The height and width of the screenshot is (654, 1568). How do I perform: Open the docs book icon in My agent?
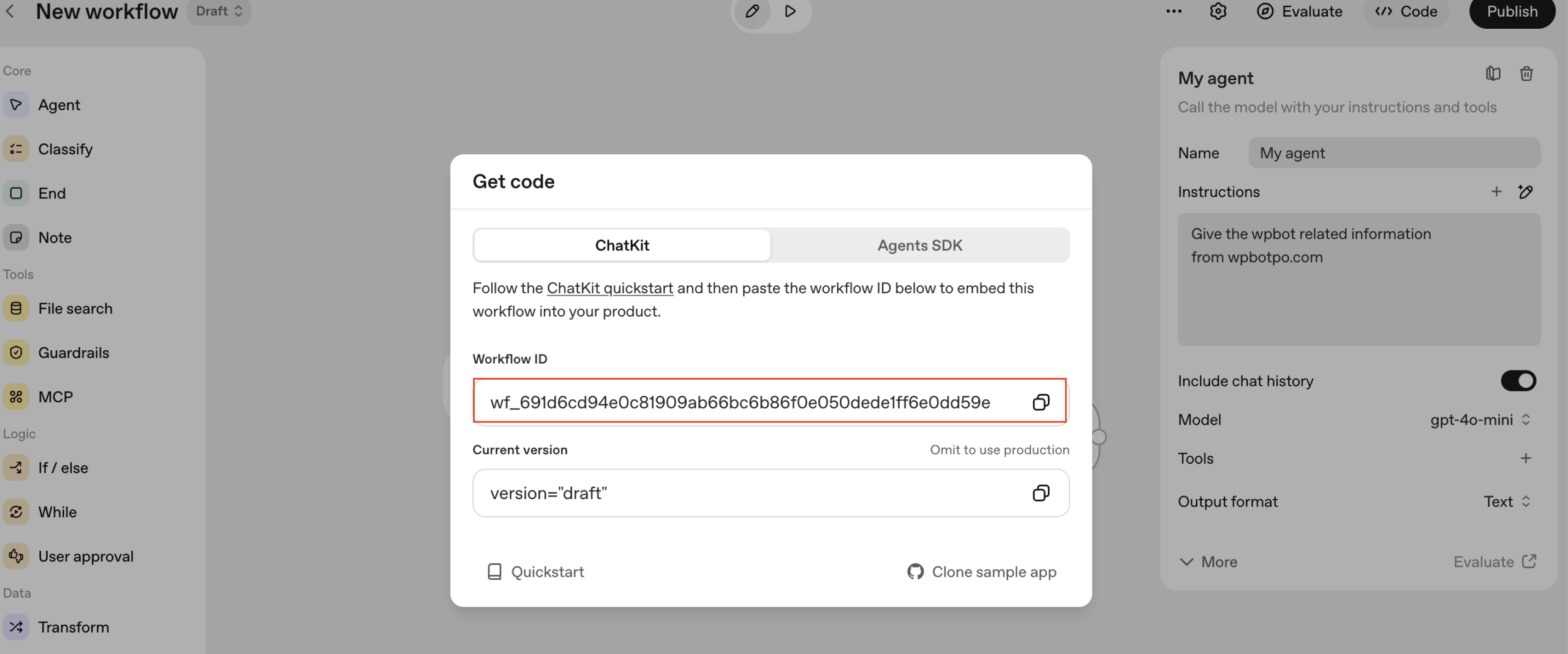[1493, 74]
